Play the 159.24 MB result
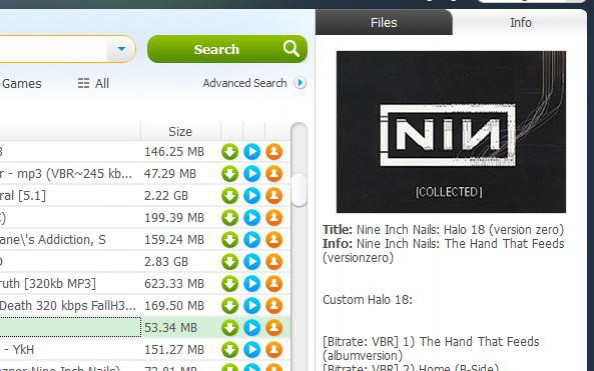Viewport: 594px width, 371px height. click(252, 240)
